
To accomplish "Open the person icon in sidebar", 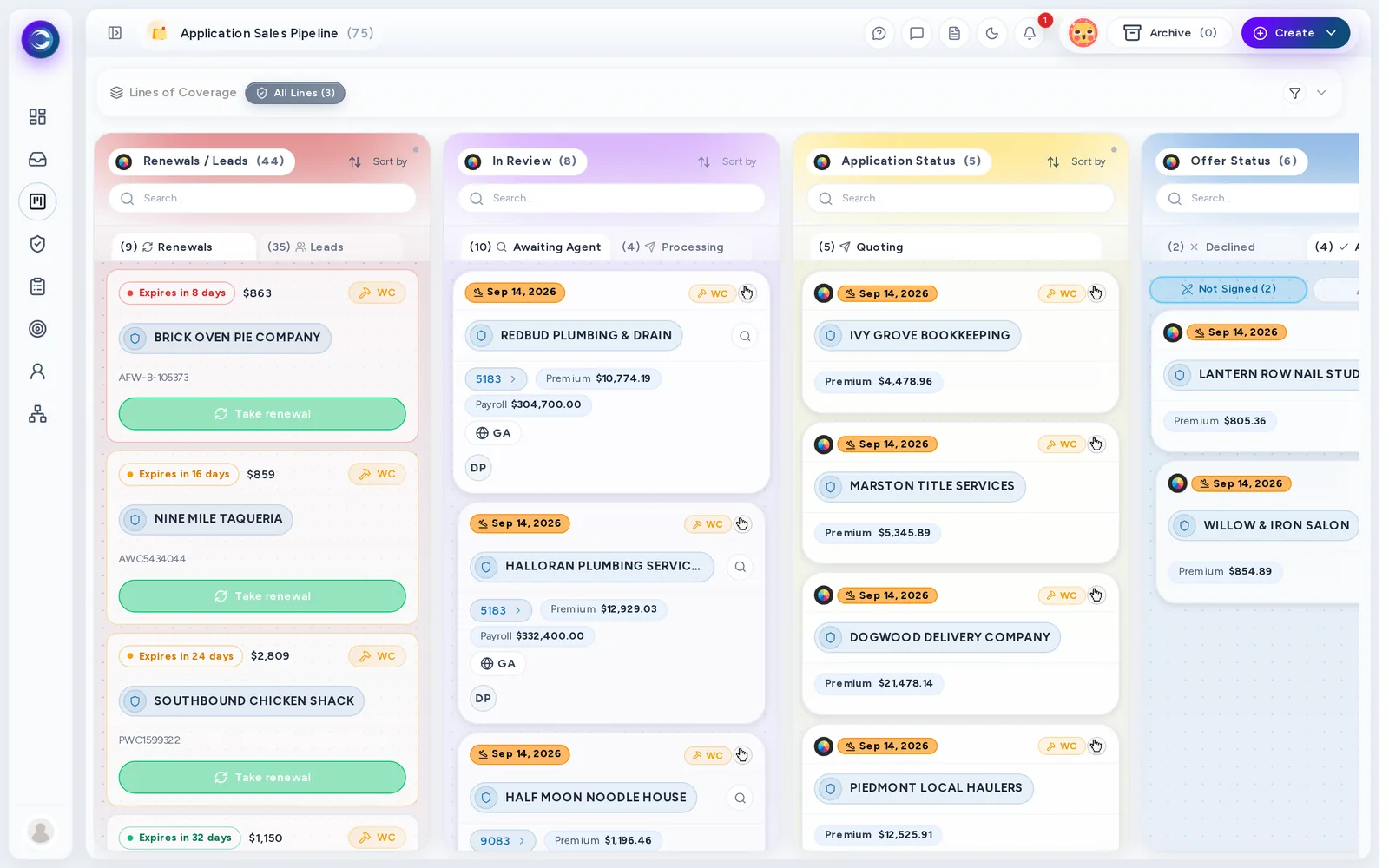I will [37, 372].
